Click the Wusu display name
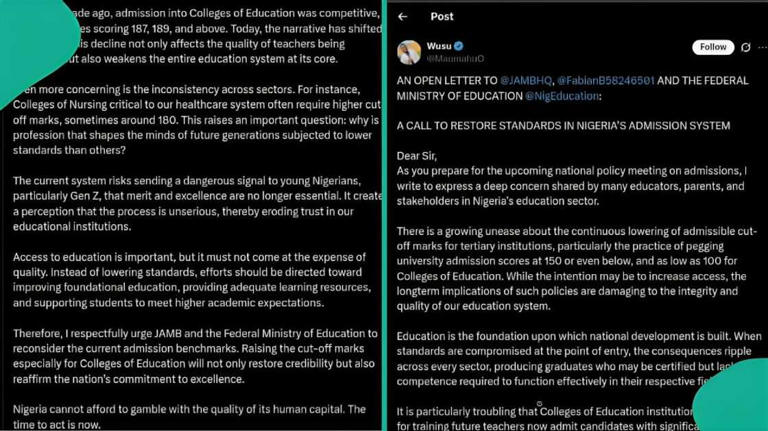 tap(439, 46)
